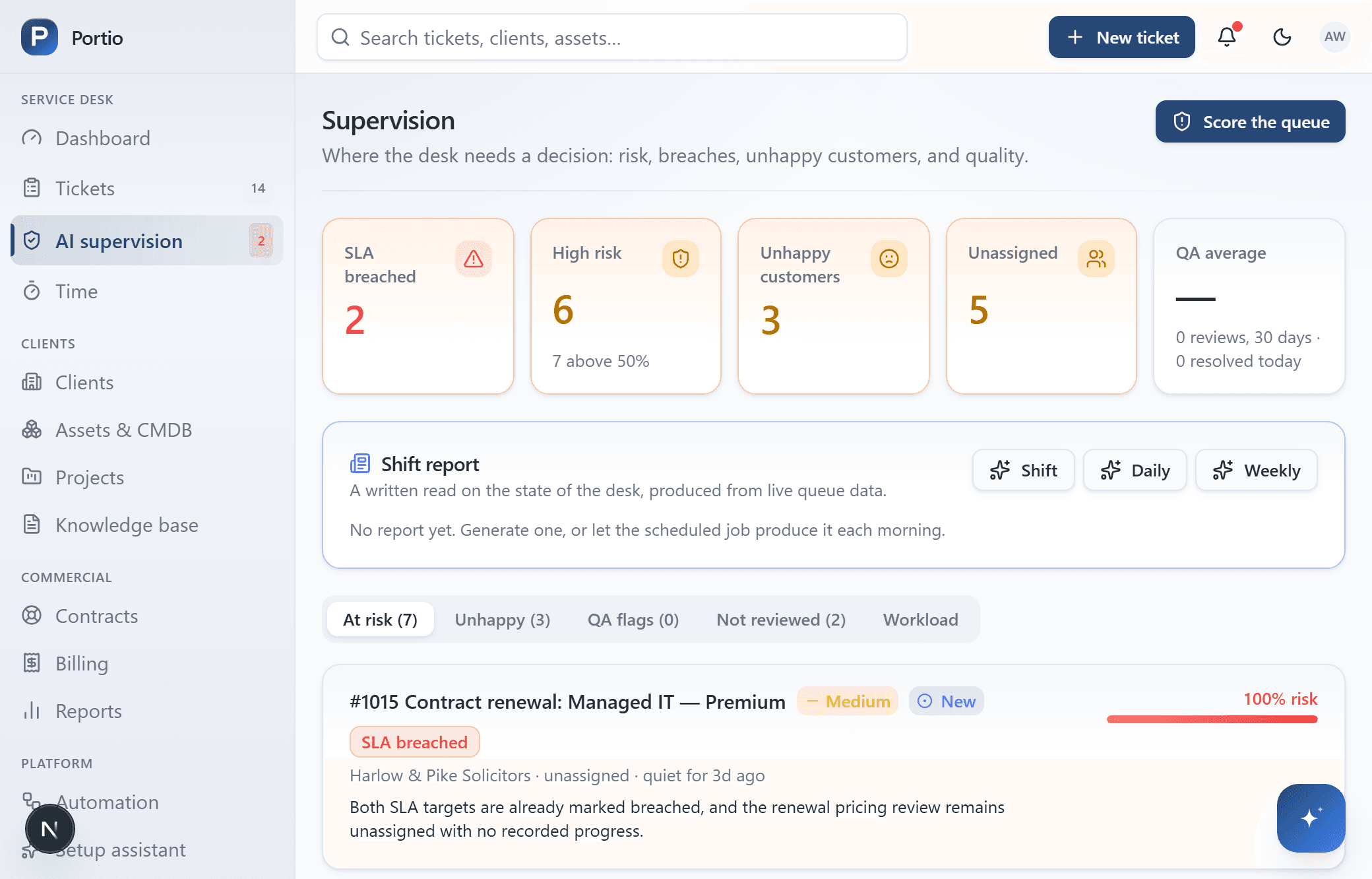Open Automation in the sidebar
1372x879 pixels.
pyautogui.click(x=147, y=802)
